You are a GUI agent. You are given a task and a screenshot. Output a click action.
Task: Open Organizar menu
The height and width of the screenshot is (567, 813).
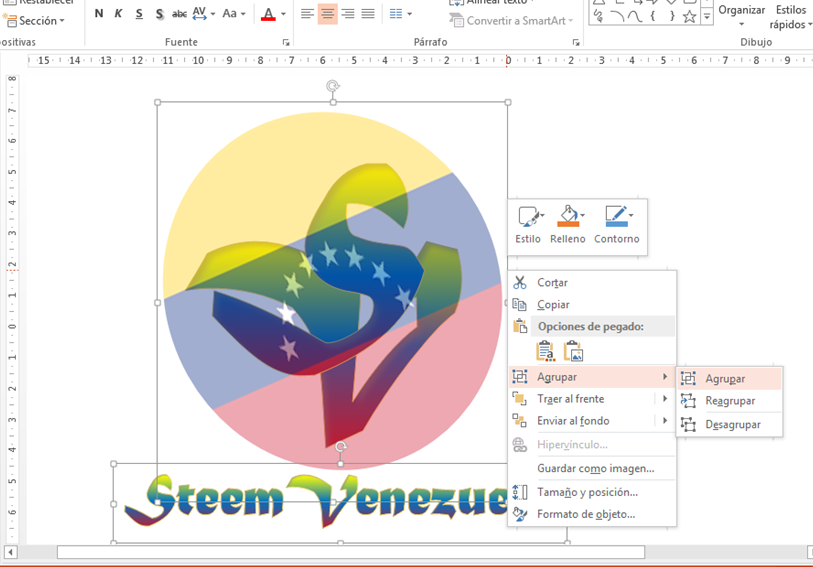[741, 16]
